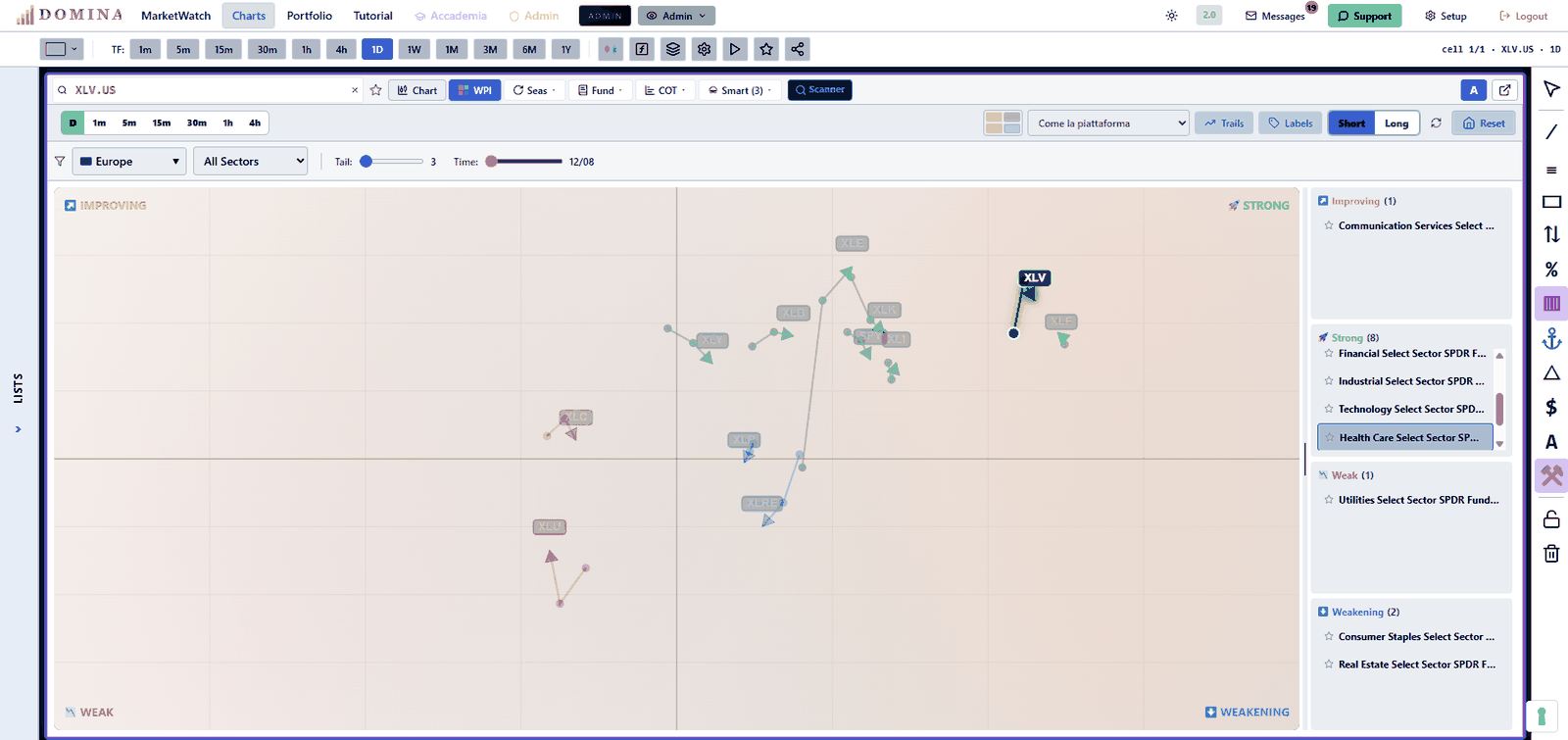Select the anchor tool
The width and height of the screenshot is (1568, 740).
(1551, 339)
